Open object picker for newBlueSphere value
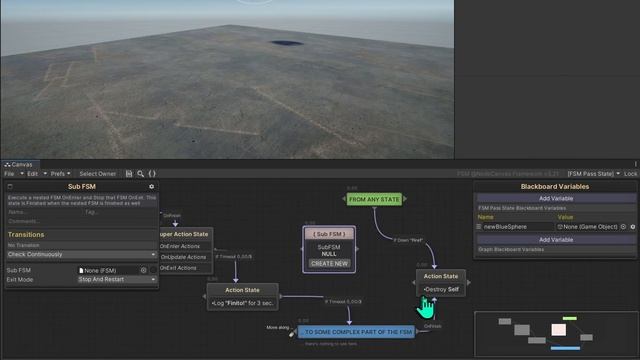The width and height of the screenshot is (640, 360). click(x=623, y=227)
